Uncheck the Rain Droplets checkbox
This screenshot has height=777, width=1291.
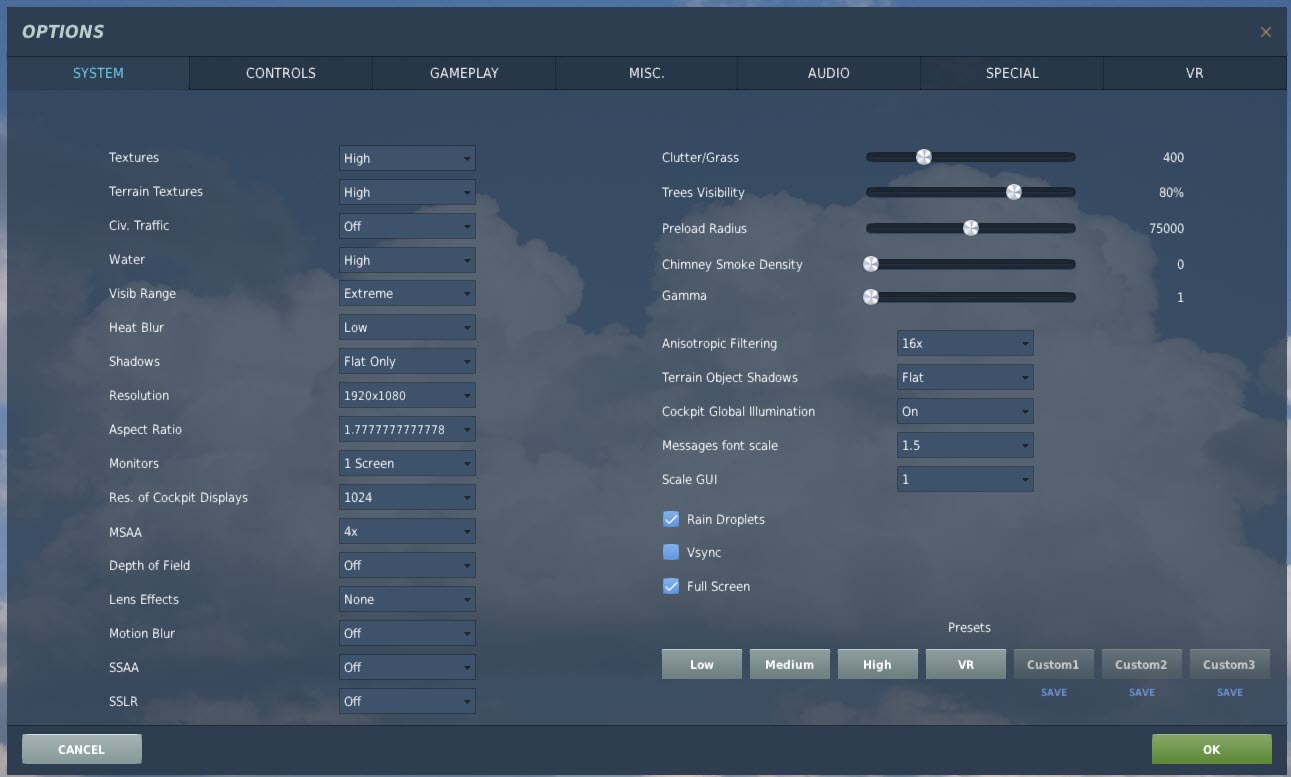coord(671,519)
